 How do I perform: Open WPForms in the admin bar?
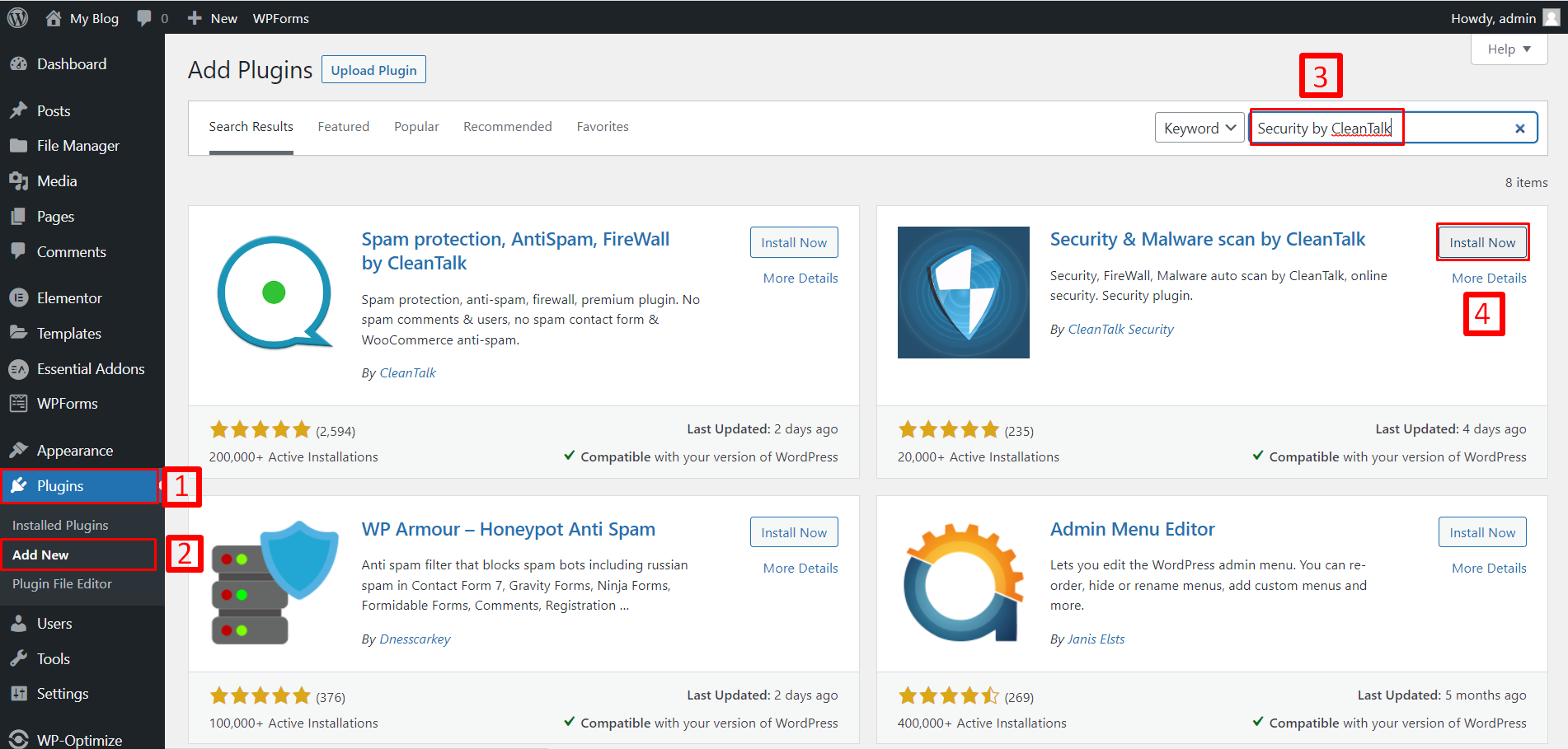pyautogui.click(x=281, y=18)
